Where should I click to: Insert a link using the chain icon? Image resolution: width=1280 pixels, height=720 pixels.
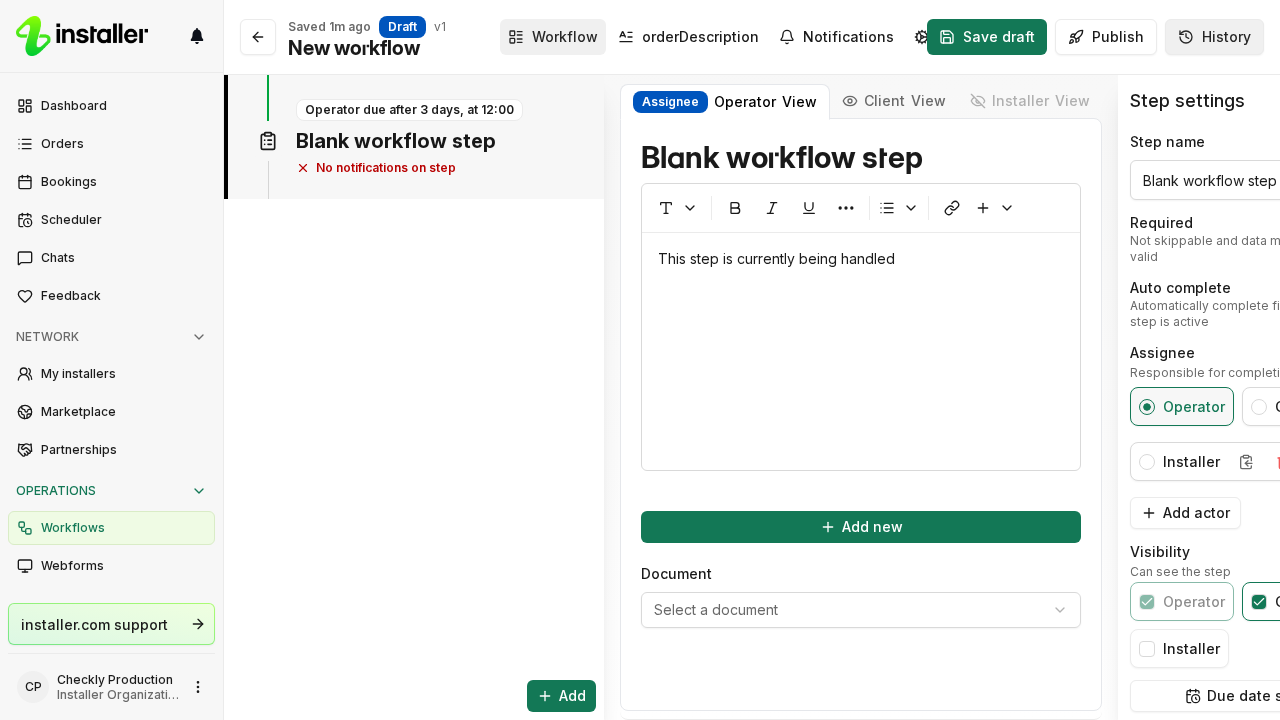pyautogui.click(x=952, y=208)
